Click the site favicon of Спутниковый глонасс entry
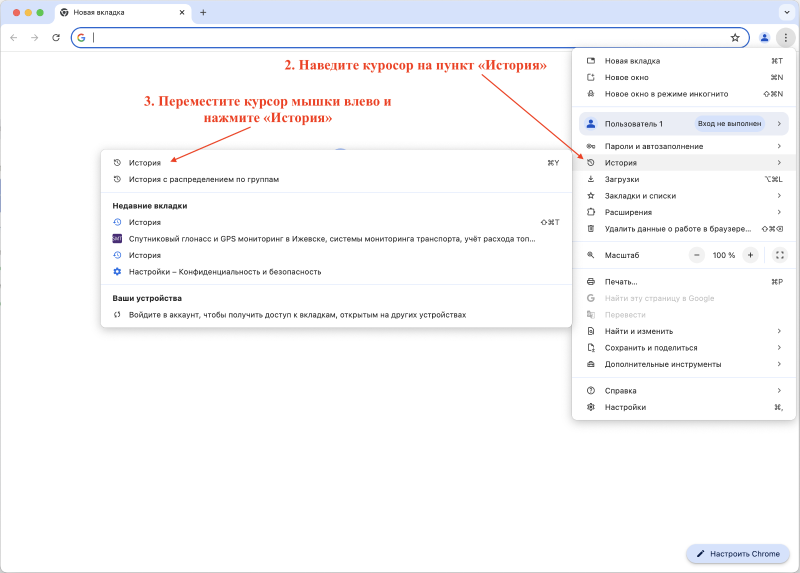 coord(117,239)
